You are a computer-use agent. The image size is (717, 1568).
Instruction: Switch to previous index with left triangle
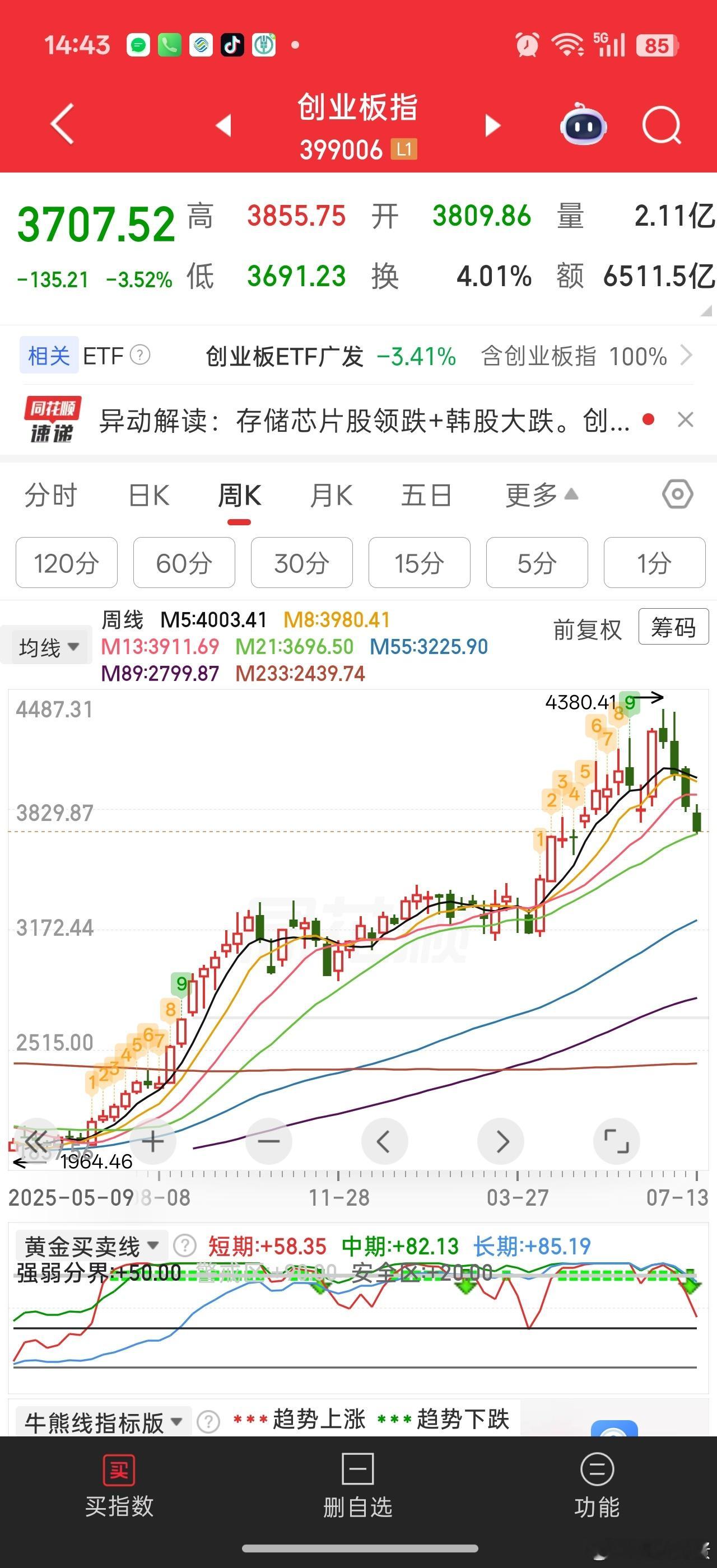coord(224,125)
